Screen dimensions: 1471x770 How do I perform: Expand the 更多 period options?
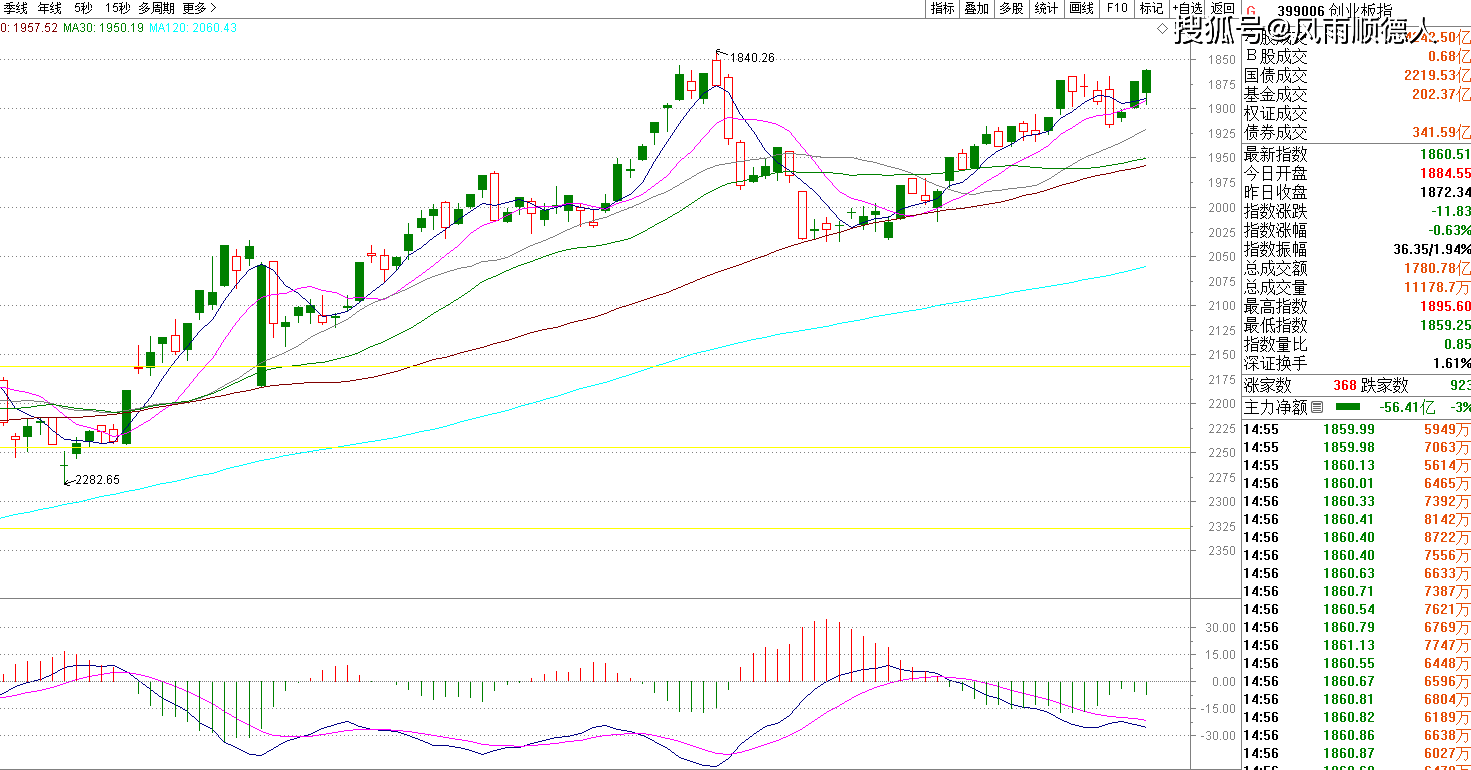point(199,8)
